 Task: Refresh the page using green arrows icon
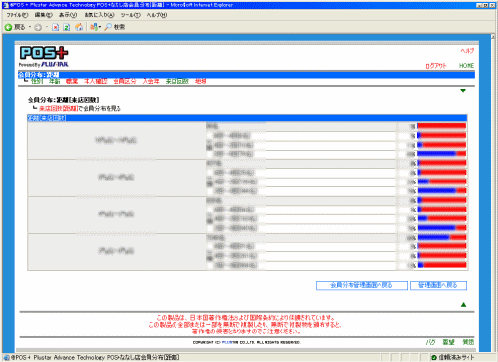point(67,27)
